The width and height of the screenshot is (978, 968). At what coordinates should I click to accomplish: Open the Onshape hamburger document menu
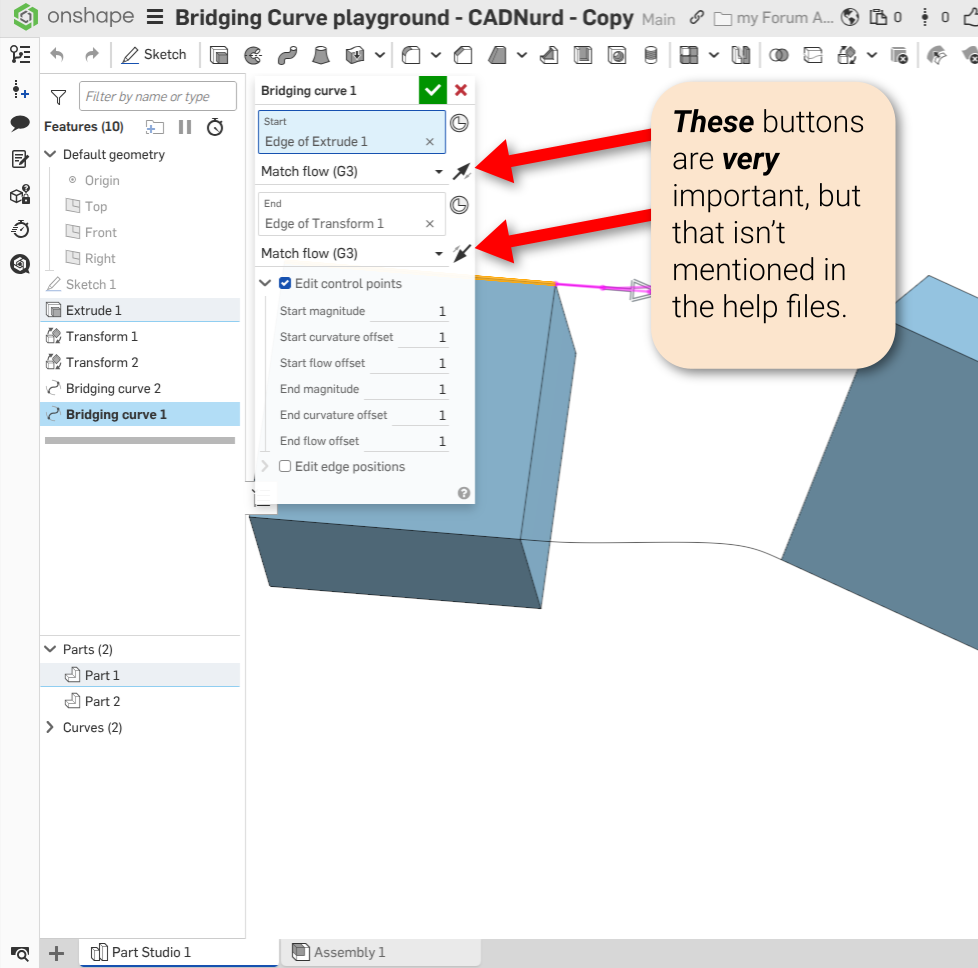coord(155,17)
